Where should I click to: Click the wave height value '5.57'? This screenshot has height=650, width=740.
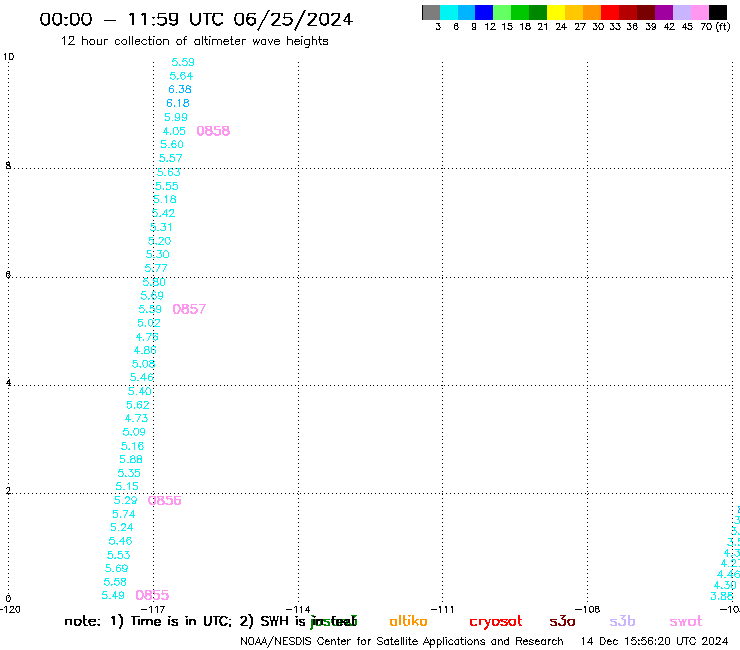(x=170, y=158)
